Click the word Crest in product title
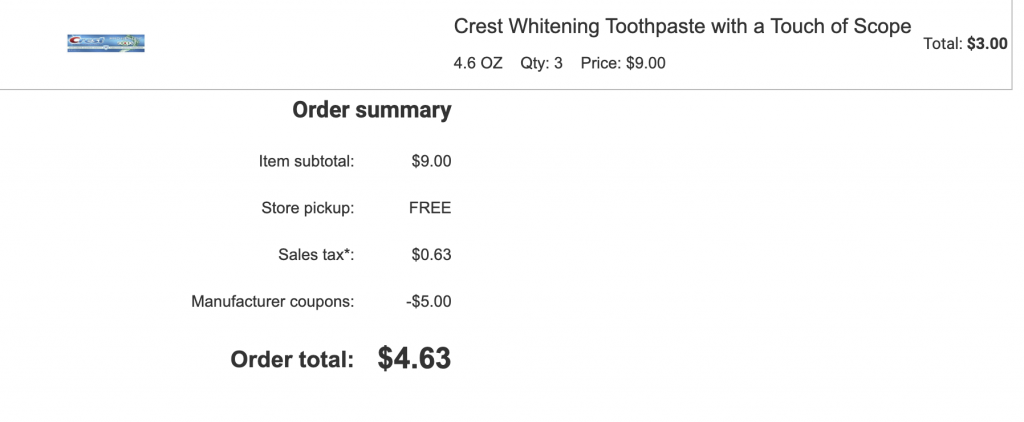Viewport: 1024px width, 422px height. click(478, 27)
